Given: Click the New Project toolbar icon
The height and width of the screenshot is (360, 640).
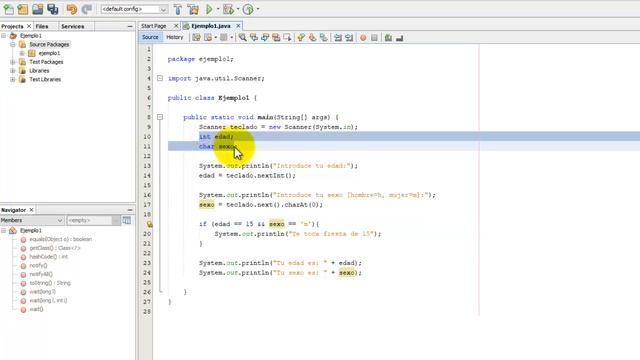Looking at the screenshot, I should [x=23, y=9].
